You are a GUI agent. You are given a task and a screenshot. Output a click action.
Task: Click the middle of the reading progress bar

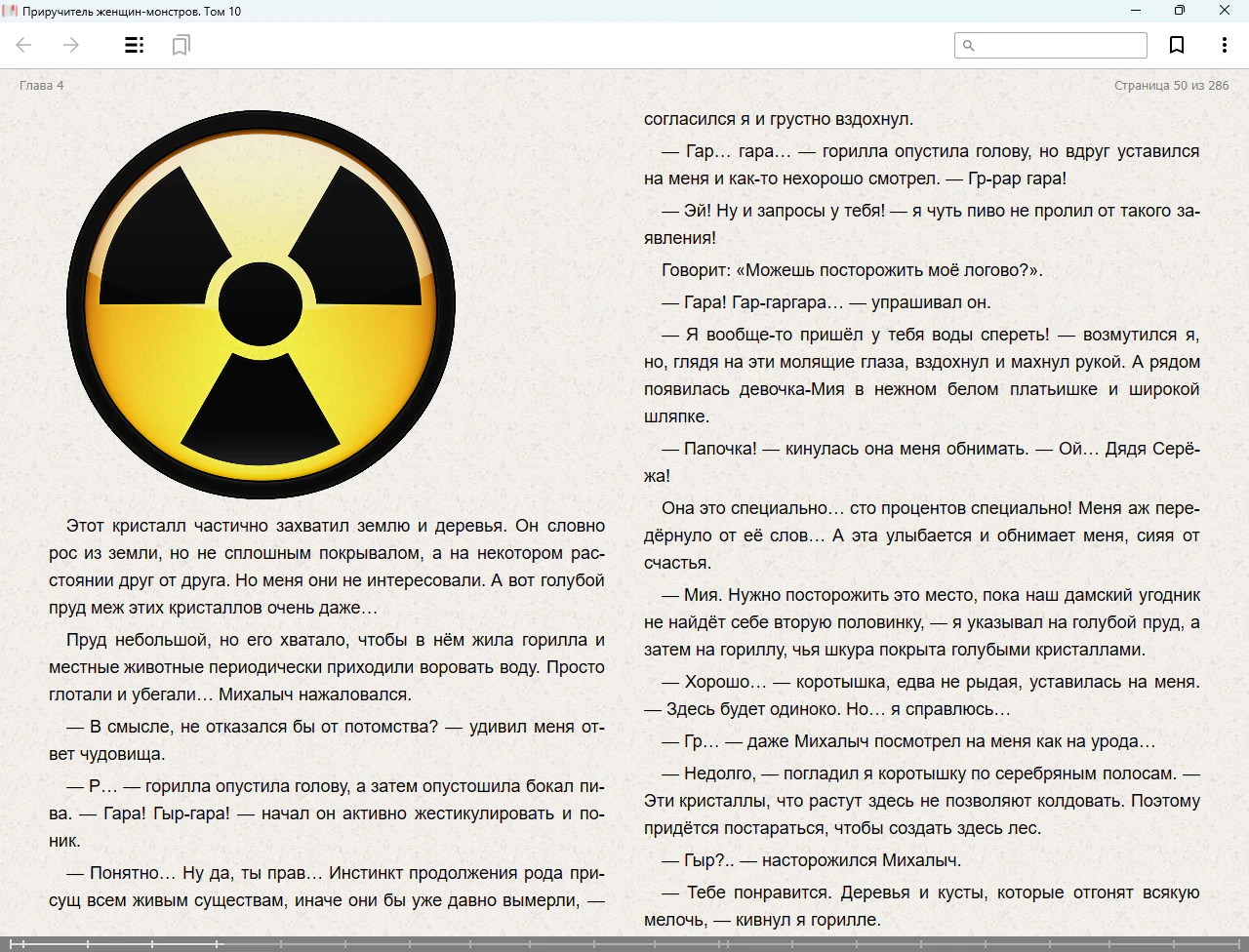point(624,944)
